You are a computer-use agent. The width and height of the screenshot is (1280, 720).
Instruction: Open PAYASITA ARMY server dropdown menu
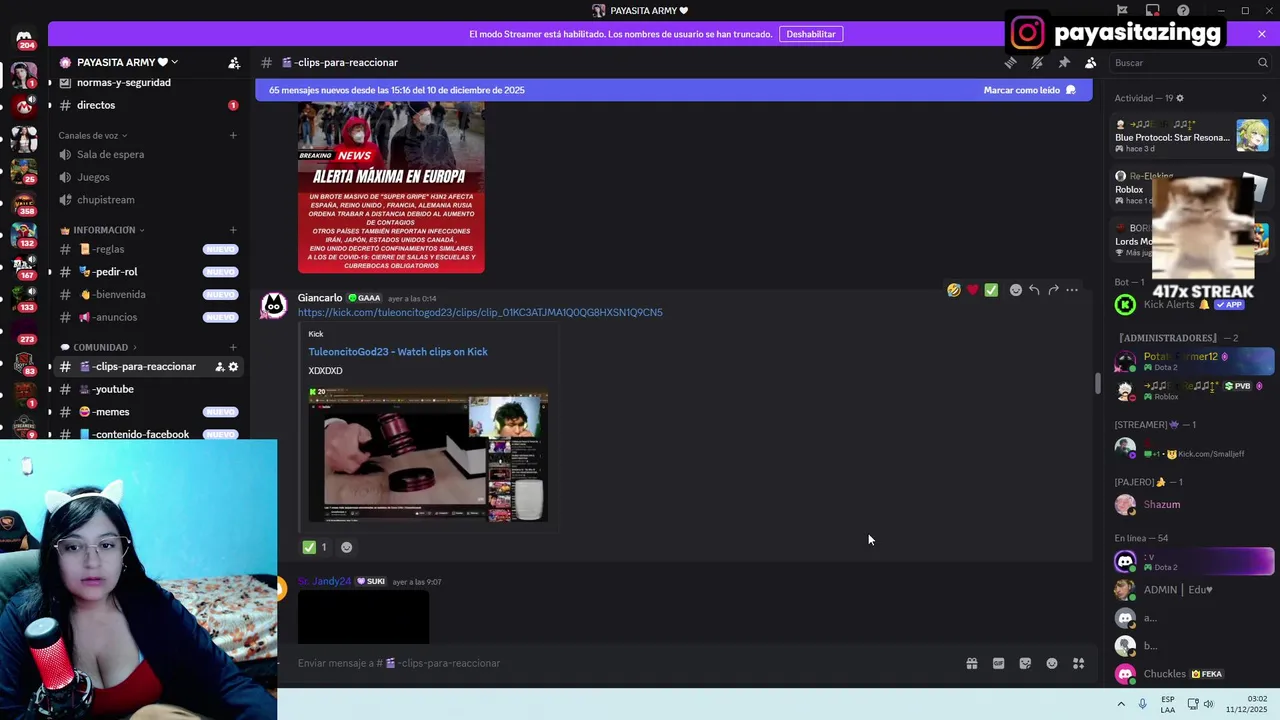127,62
